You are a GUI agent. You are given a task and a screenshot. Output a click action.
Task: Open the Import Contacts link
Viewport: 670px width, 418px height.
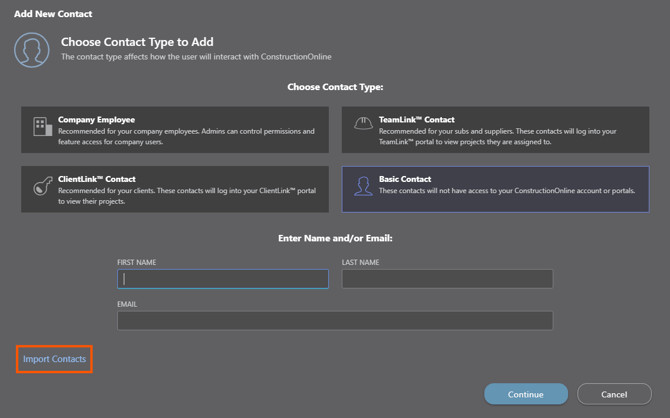tap(54, 359)
